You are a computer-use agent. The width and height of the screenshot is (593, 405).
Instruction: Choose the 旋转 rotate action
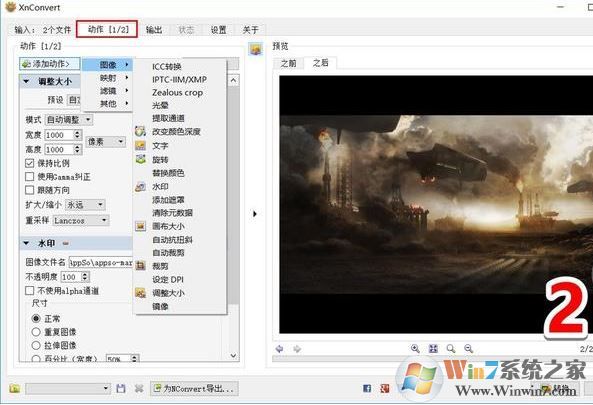tap(160, 160)
